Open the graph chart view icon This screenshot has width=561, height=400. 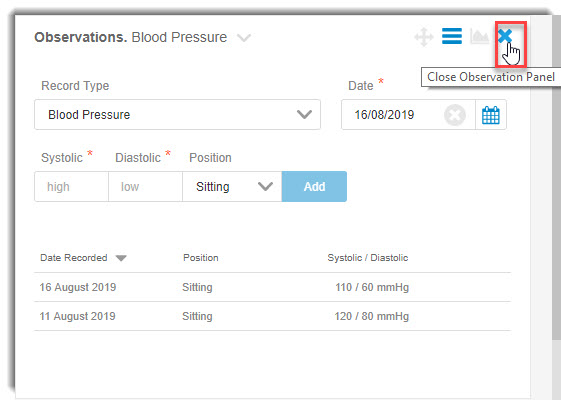coord(479,36)
